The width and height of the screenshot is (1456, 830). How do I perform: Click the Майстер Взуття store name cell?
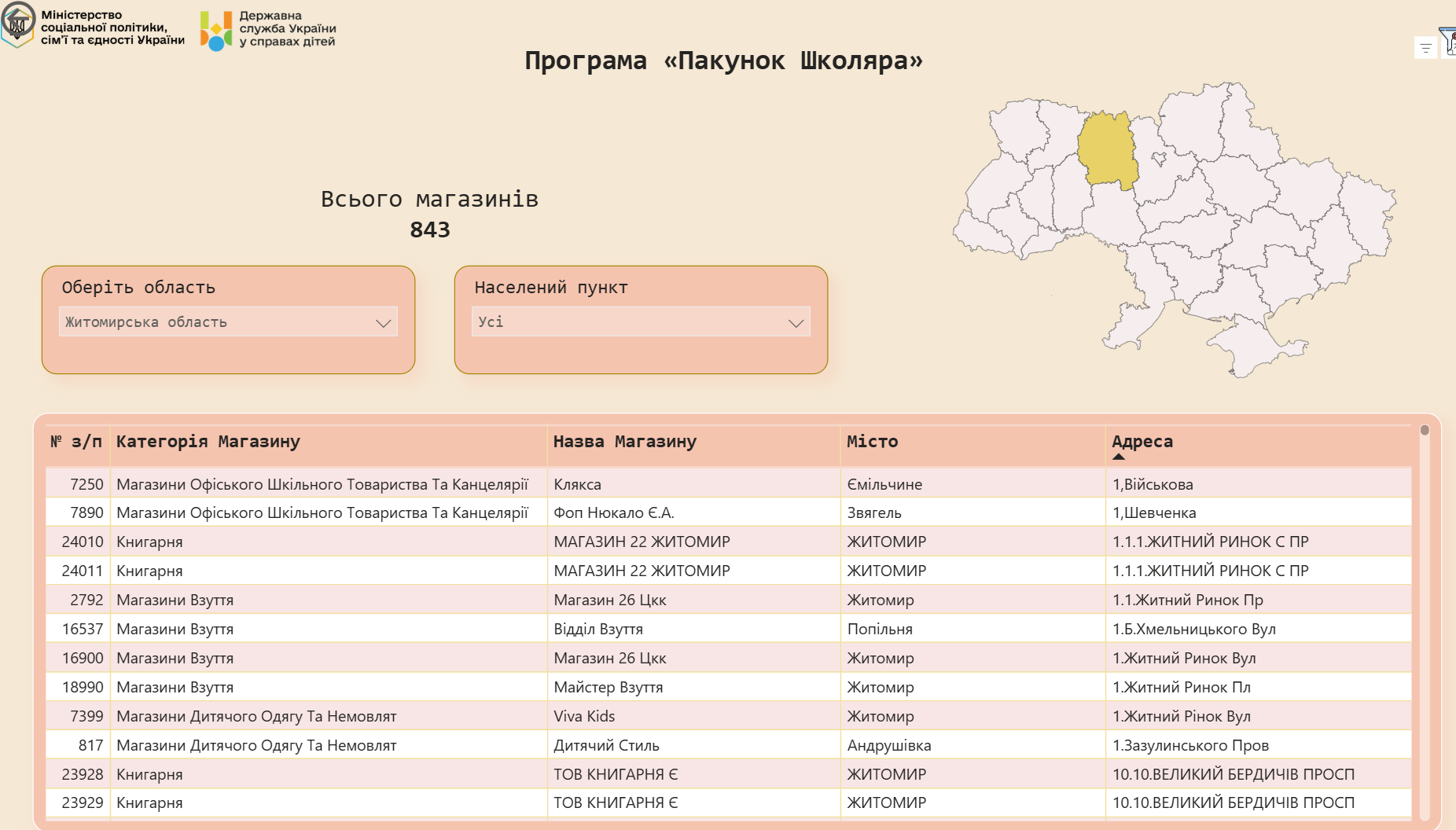pyautogui.click(x=608, y=687)
